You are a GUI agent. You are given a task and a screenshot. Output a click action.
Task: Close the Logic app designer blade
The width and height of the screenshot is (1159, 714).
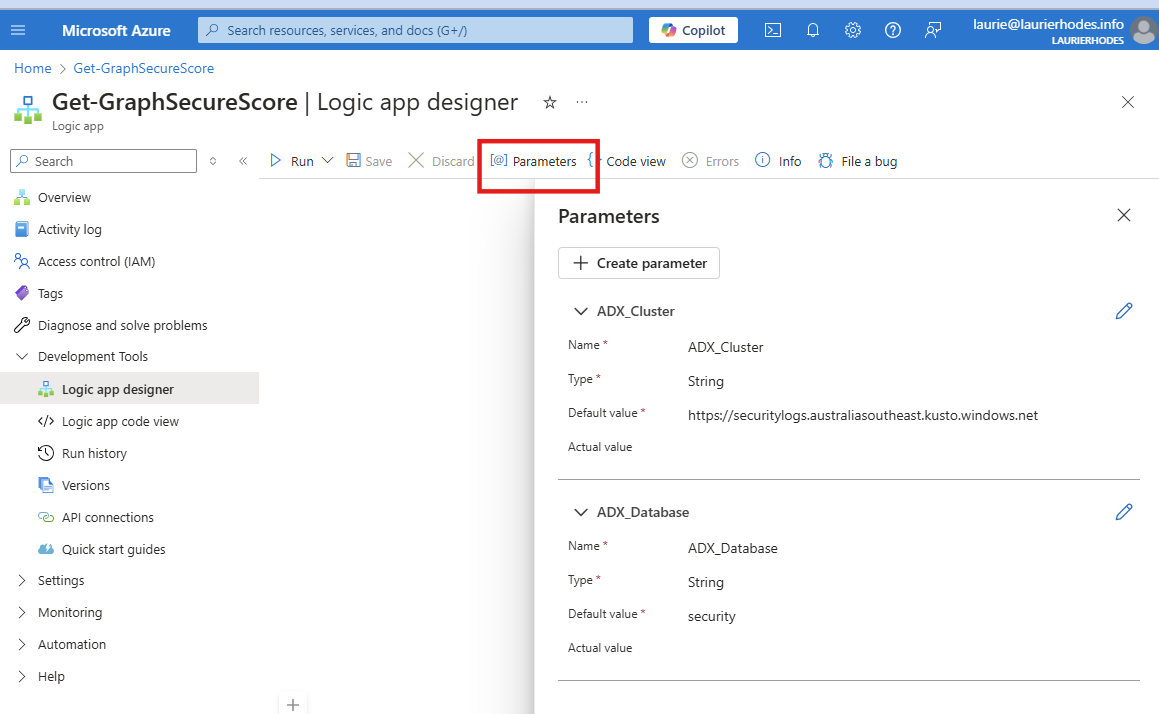coord(1127,102)
